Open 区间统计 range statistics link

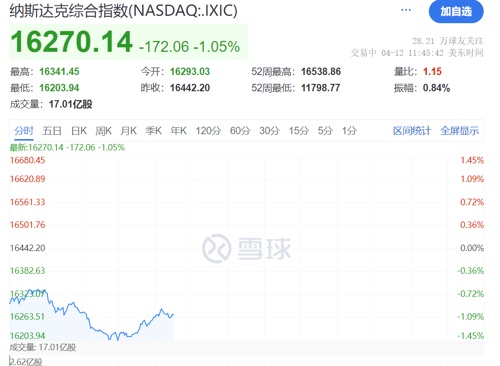tap(412, 131)
